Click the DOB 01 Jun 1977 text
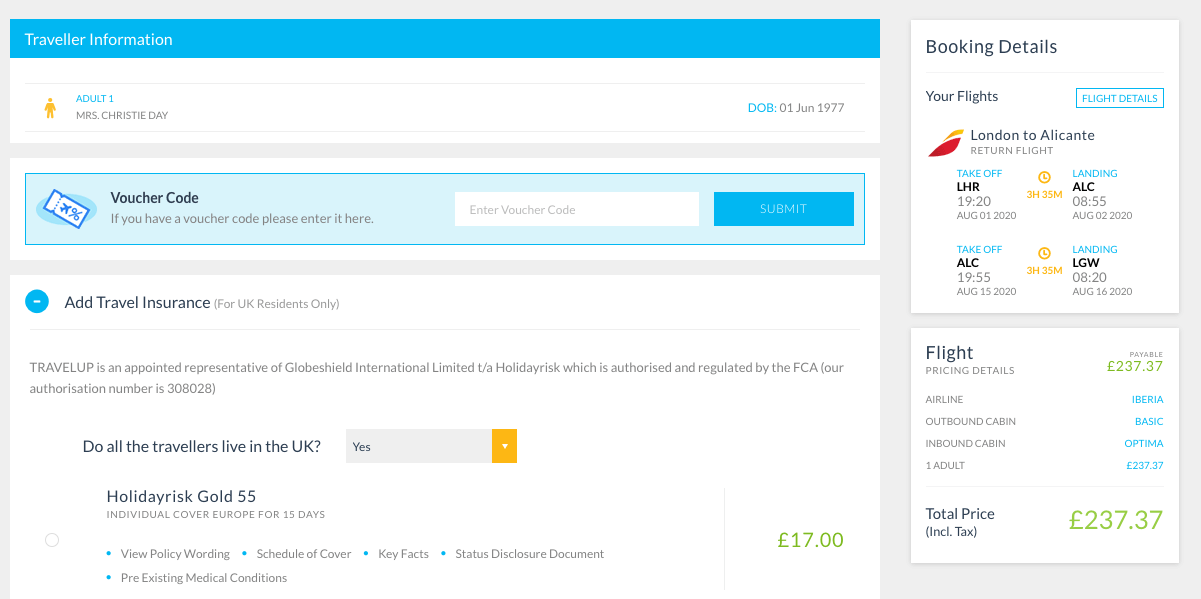 (x=796, y=108)
